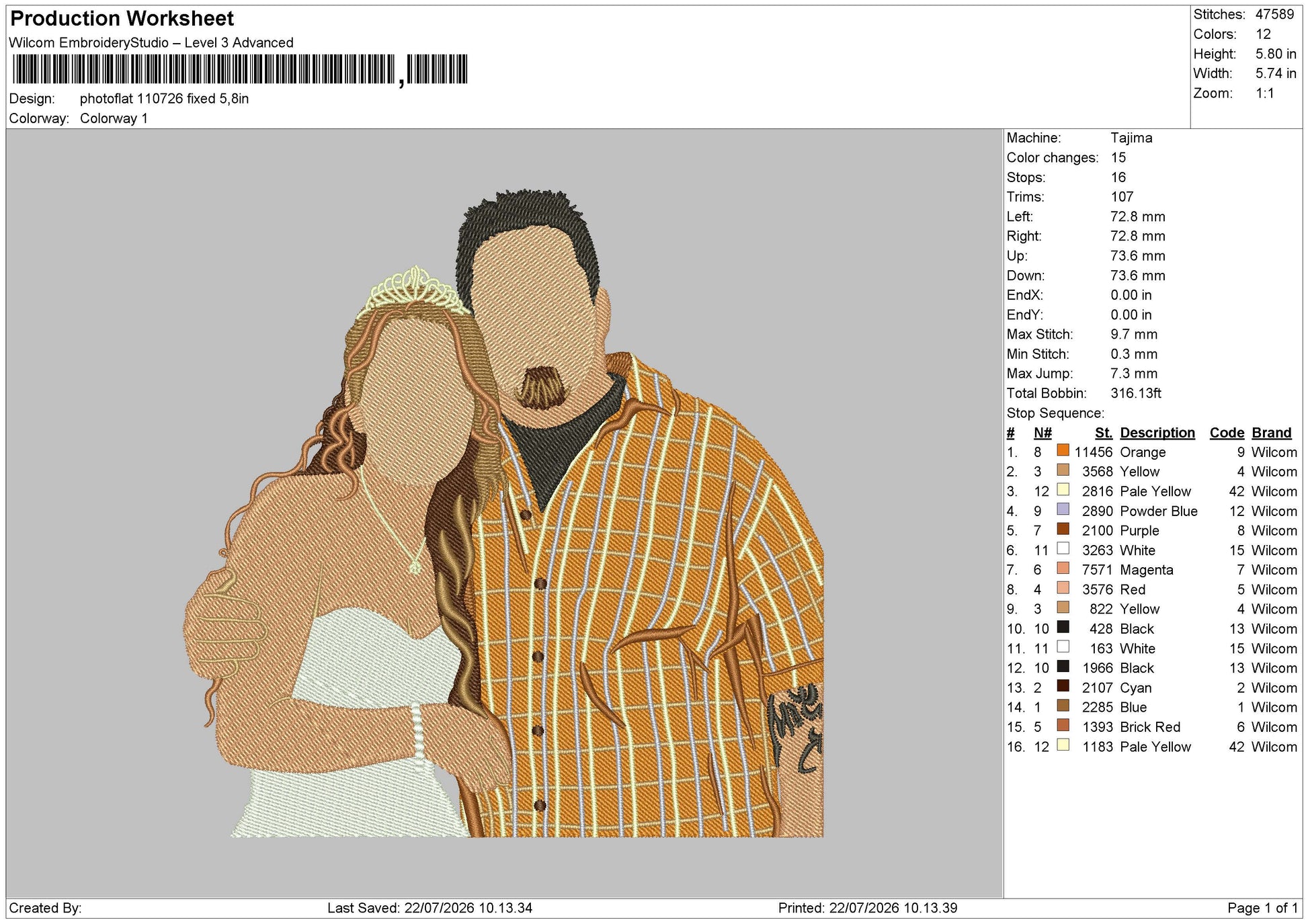The width and height of the screenshot is (1308, 924).
Task: Click stitch count '7571' in stop 7
Action: pos(1098,570)
